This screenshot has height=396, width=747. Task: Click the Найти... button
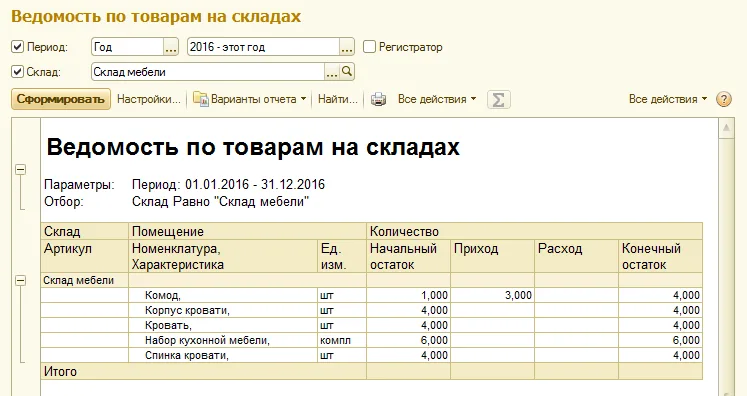[338, 99]
